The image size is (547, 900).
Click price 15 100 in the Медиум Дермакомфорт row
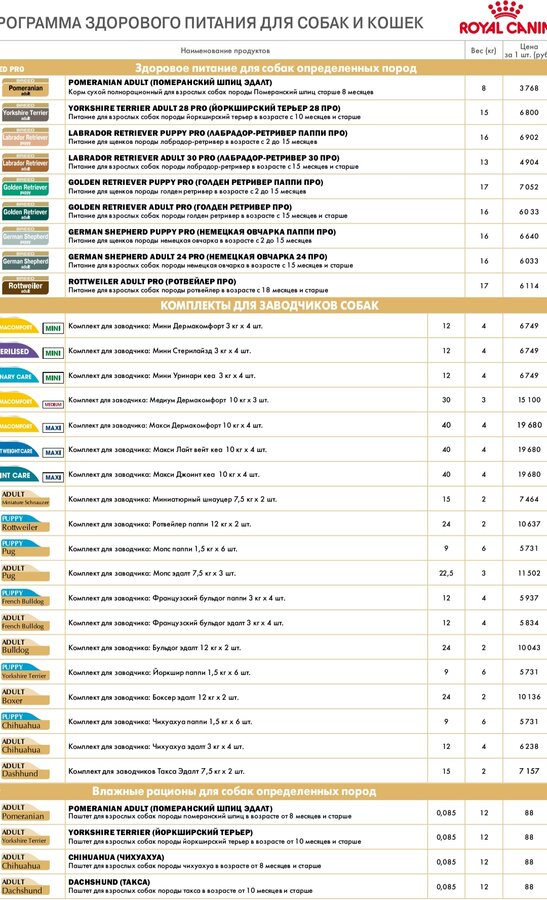coord(529,399)
